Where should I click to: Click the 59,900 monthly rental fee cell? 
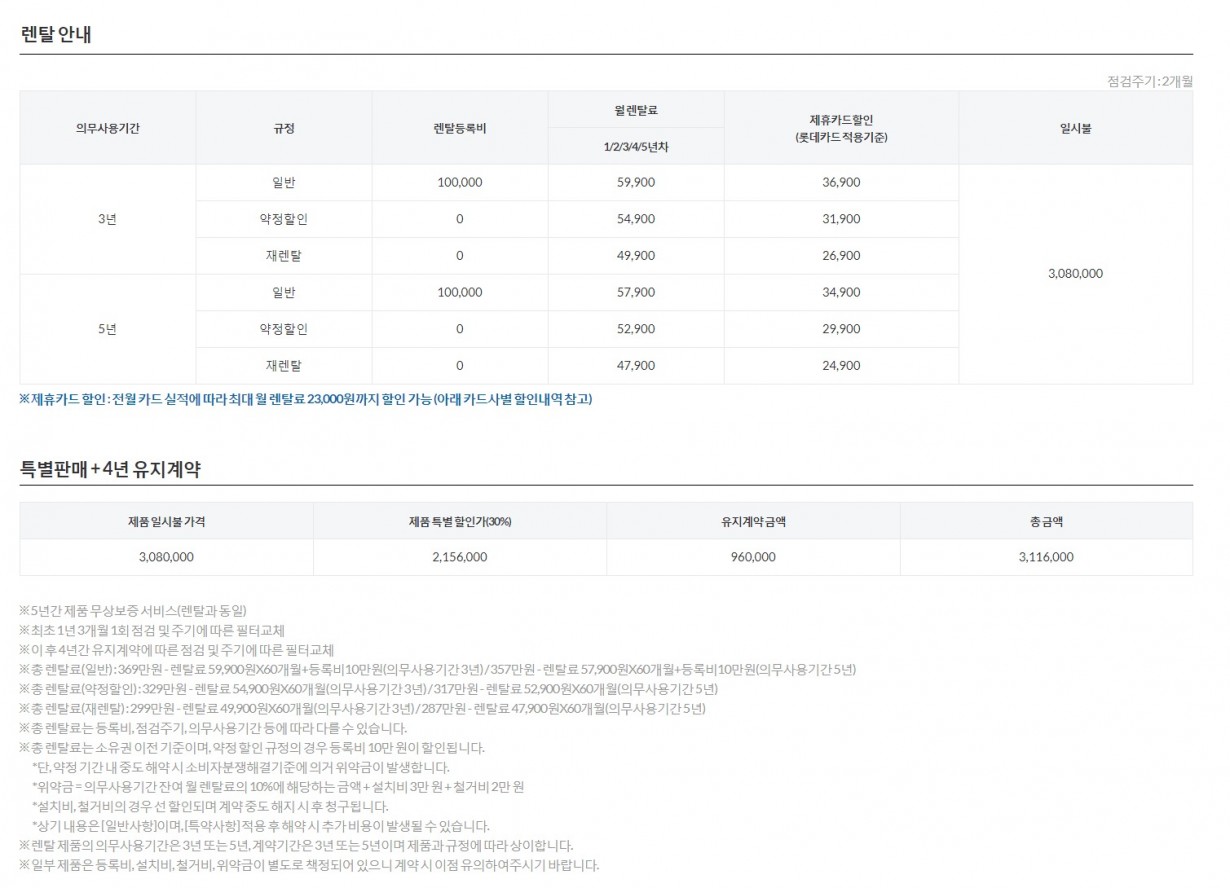[x=636, y=182]
